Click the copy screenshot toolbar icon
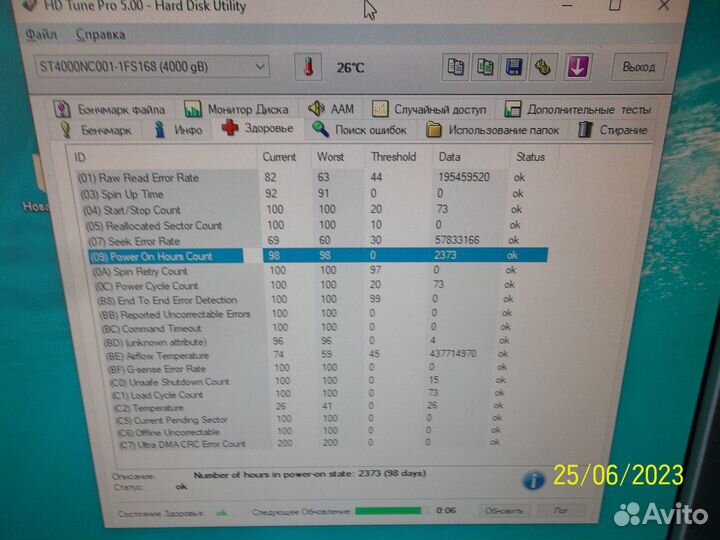Screen dimensions: 720x540 pyautogui.click(x=485, y=68)
